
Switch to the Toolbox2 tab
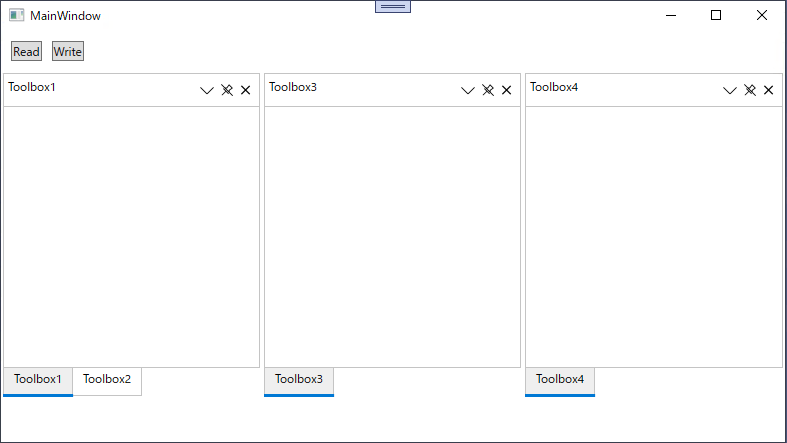(x=107, y=381)
